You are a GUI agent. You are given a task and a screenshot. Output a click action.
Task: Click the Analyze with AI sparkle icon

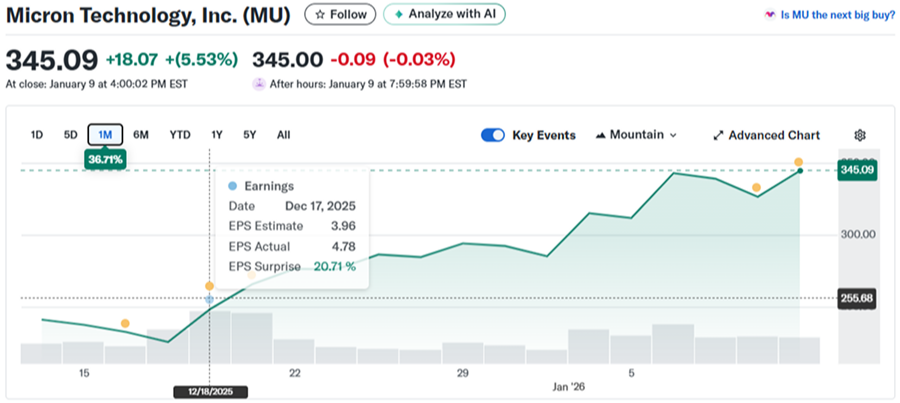400,15
